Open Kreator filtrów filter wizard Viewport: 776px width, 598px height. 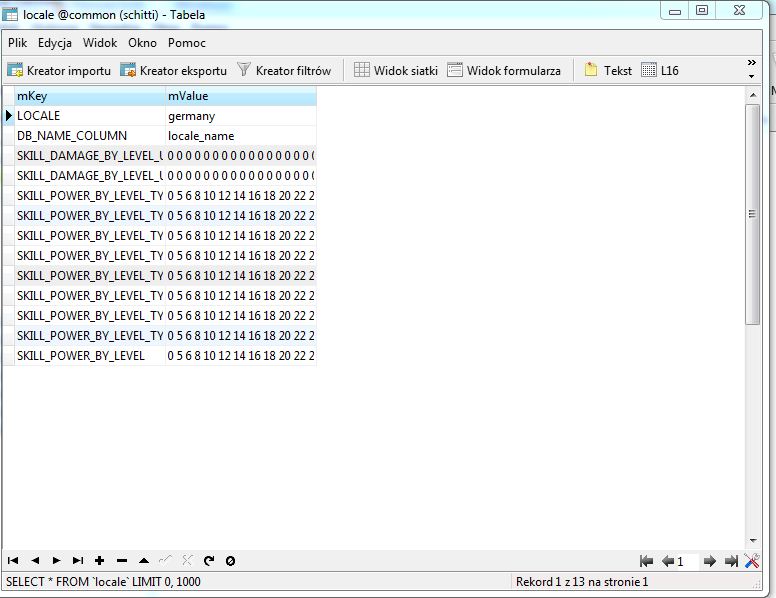coord(284,70)
